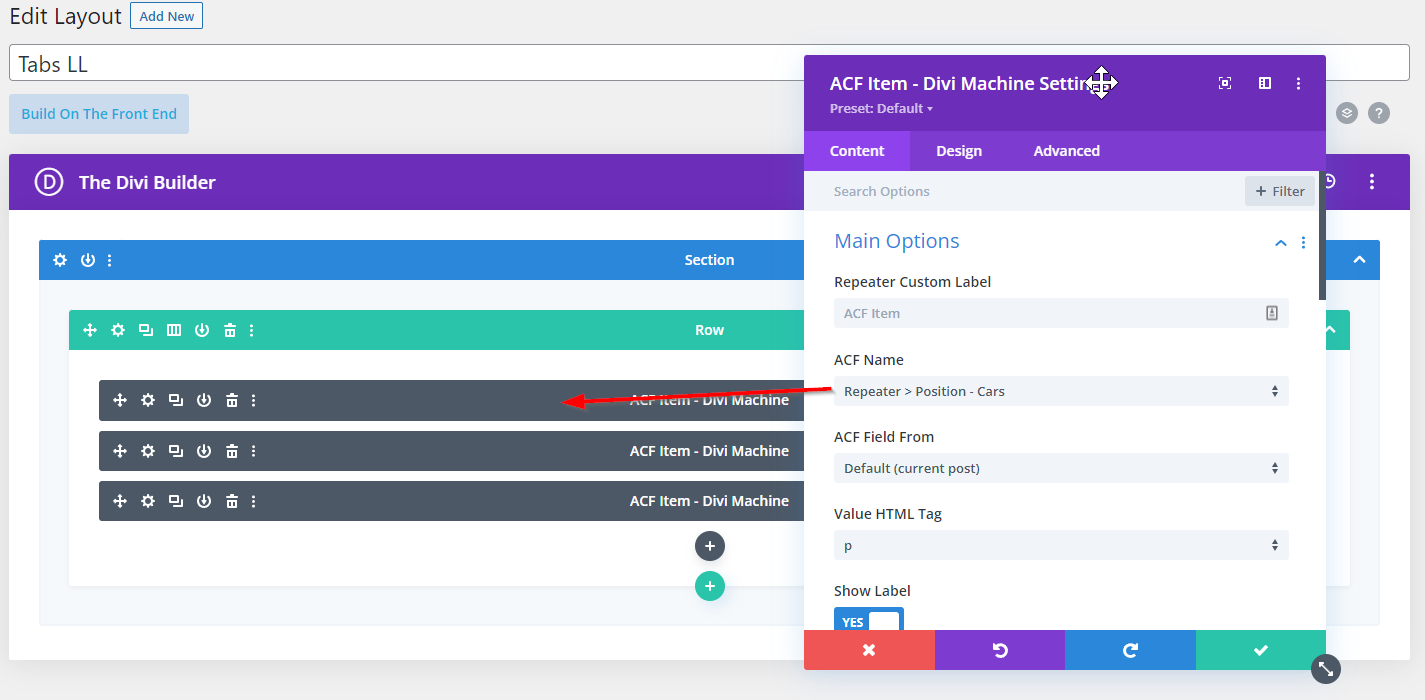Switch to the Design tab
The height and width of the screenshot is (700, 1425).
pyautogui.click(x=958, y=151)
